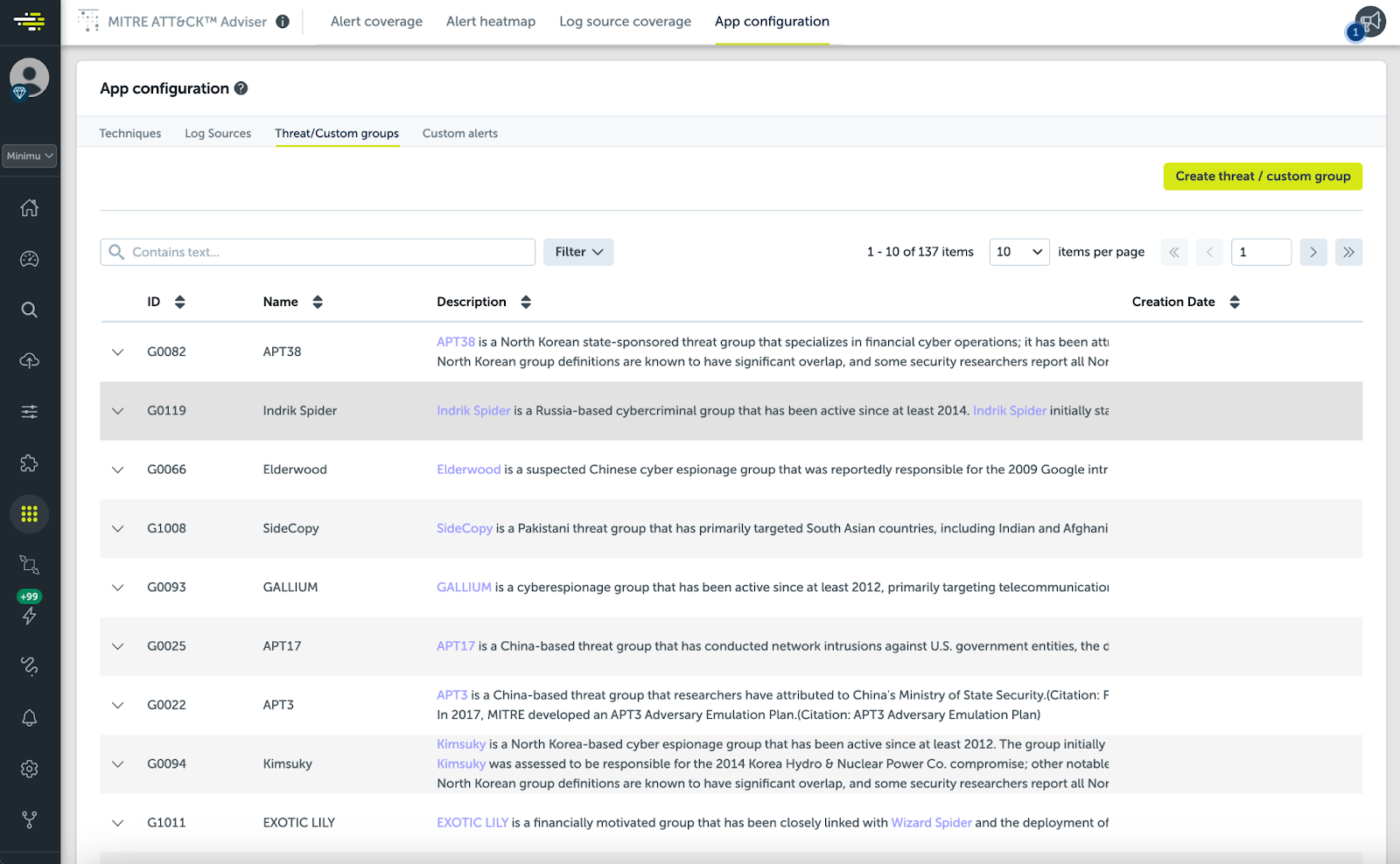Switch to Alert coverage tab

point(376,21)
